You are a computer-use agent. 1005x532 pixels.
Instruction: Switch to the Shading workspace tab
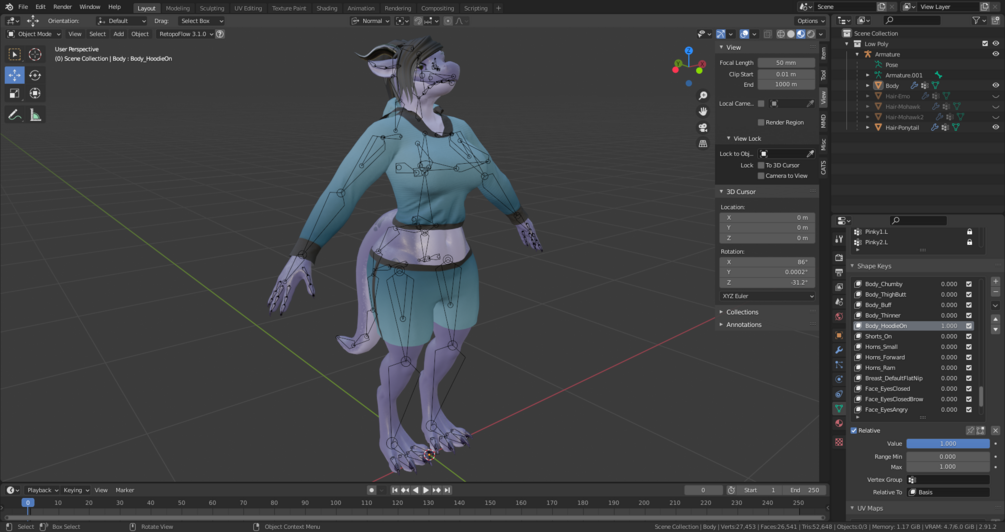coord(326,8)
